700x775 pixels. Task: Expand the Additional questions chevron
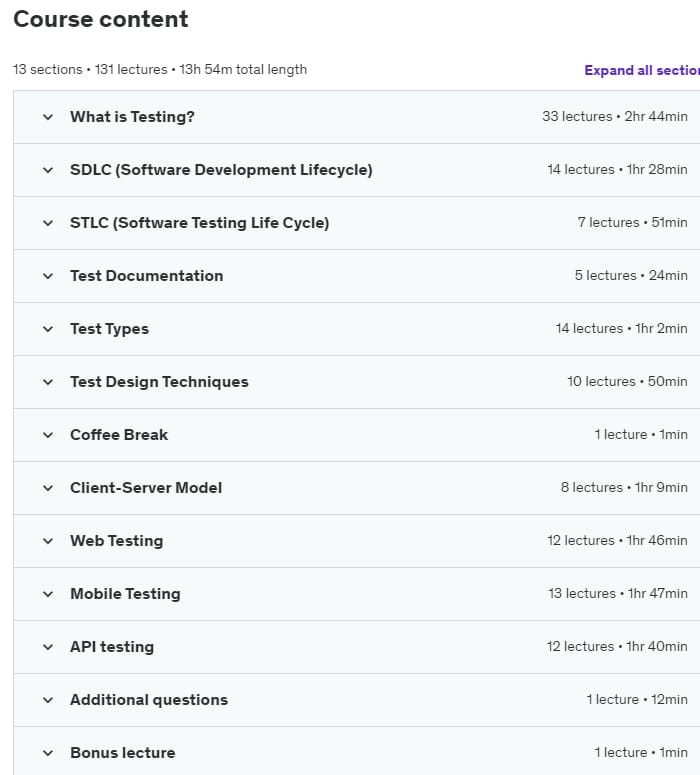[x=48, y=700]
